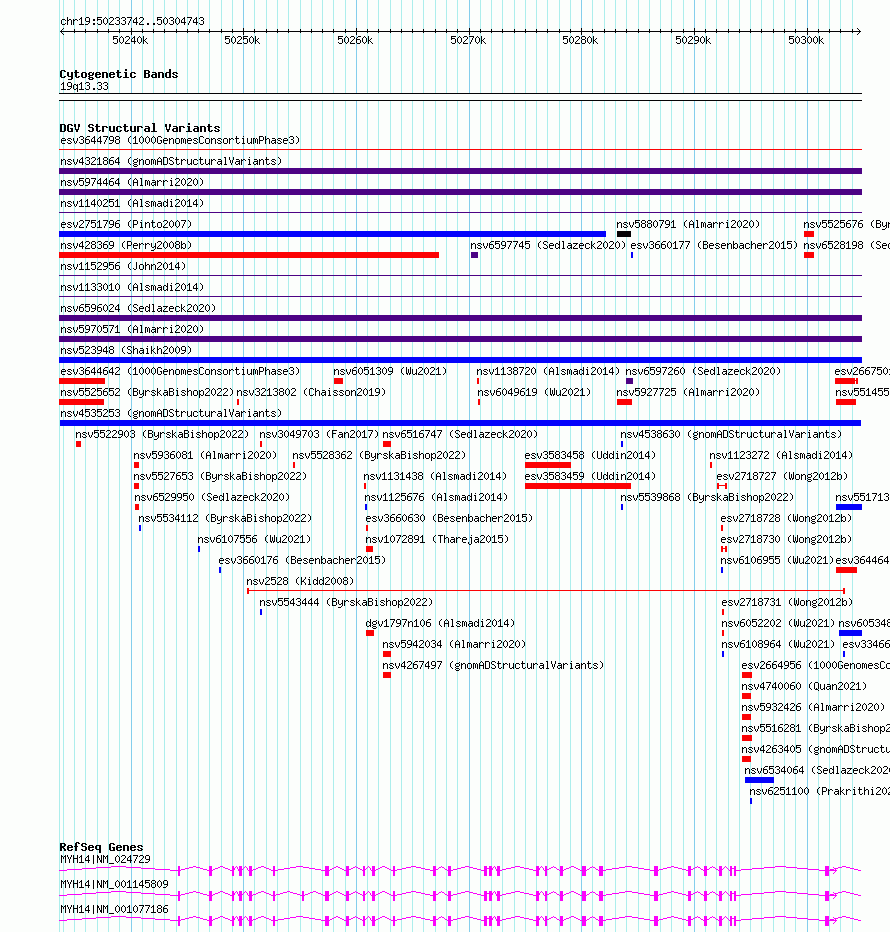Viewport: 890px width, 932px height.
Task: Open esv2718727 (Wong2012b) variant
Action: coord(782,476)
